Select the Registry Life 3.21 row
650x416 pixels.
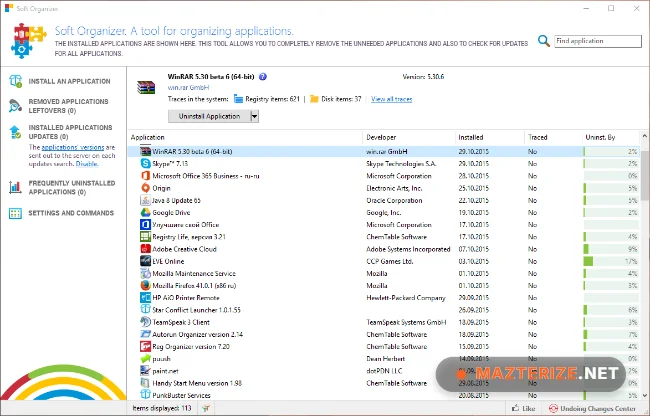click(383, 237)
